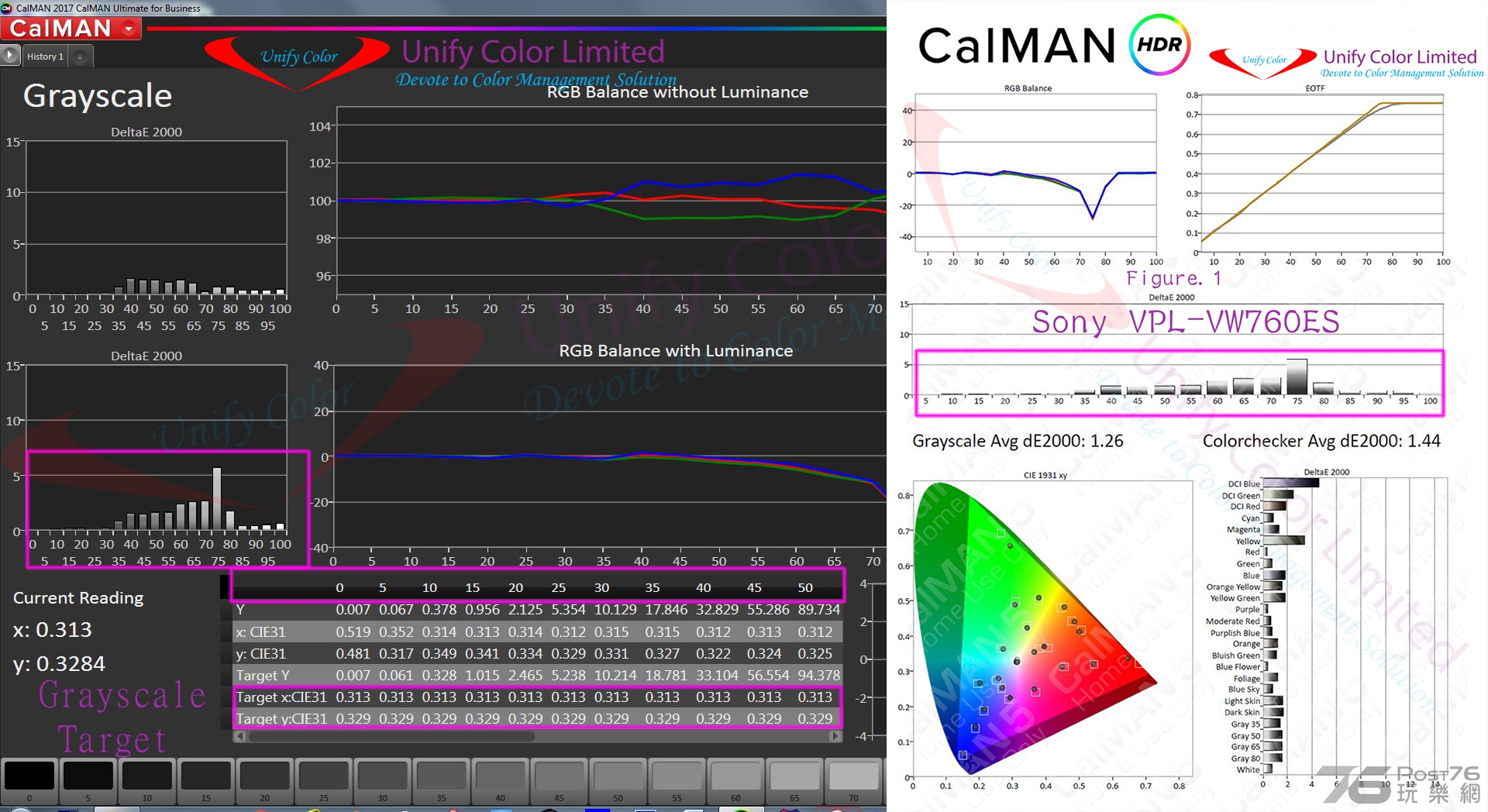This screenshot has width=1488, height=812.
Task: Click table cell with value 2.125
Action: click(x=525, y=610)
